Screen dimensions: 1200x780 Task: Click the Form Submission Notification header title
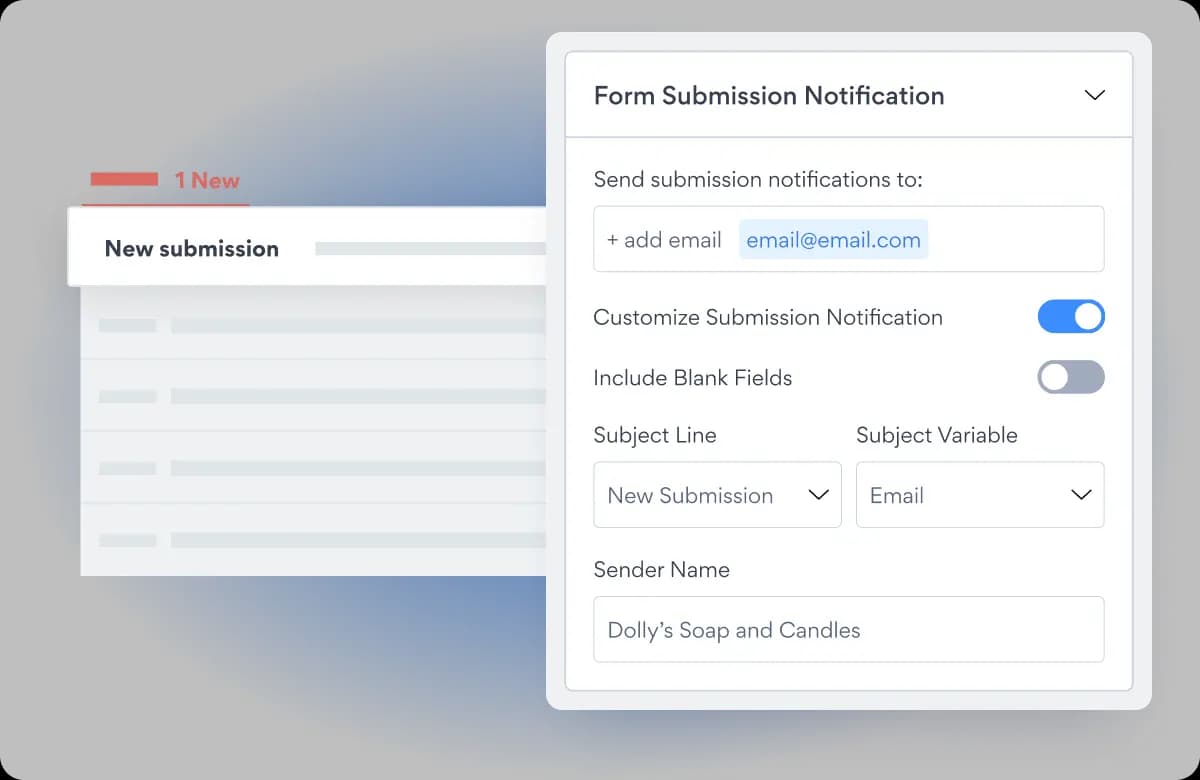pos(769,95)
